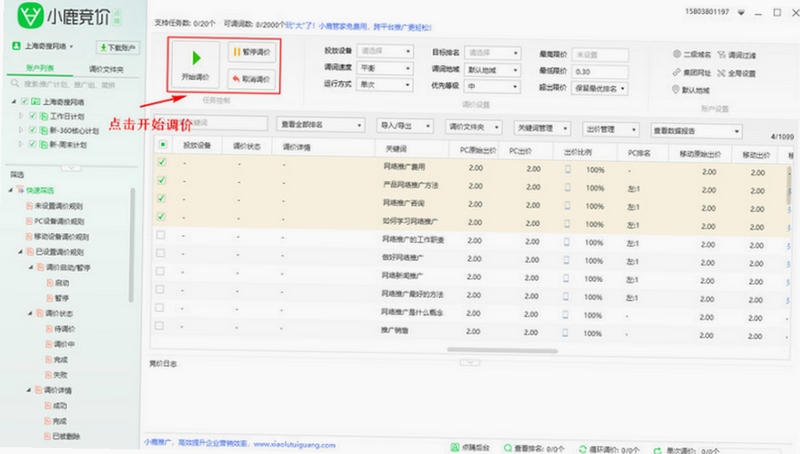Click the blue promo link at top
This screenshot has height=454, width=800.
(x=359, y=26)
